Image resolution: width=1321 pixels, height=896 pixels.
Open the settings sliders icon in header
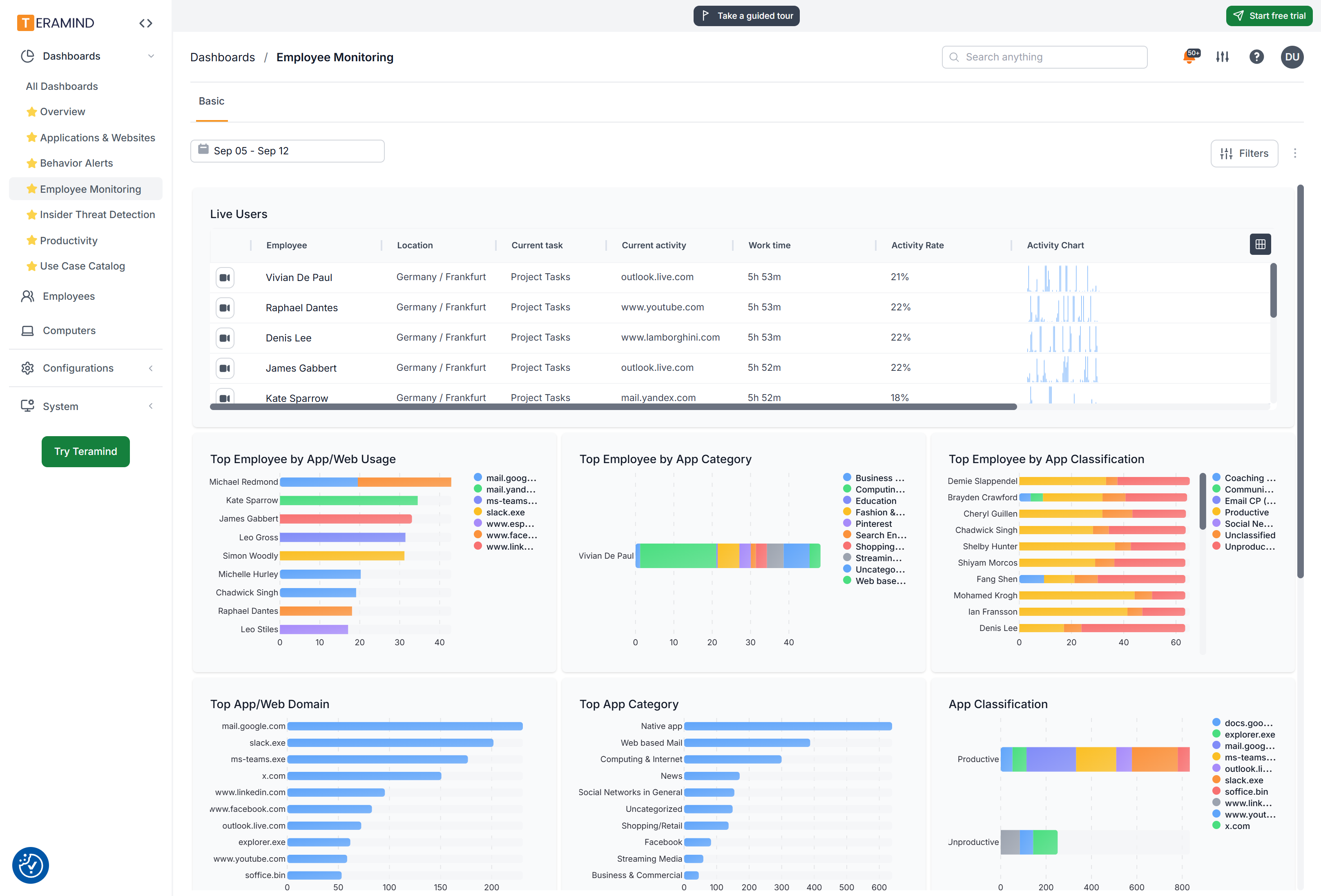(x=1222, y=57)
